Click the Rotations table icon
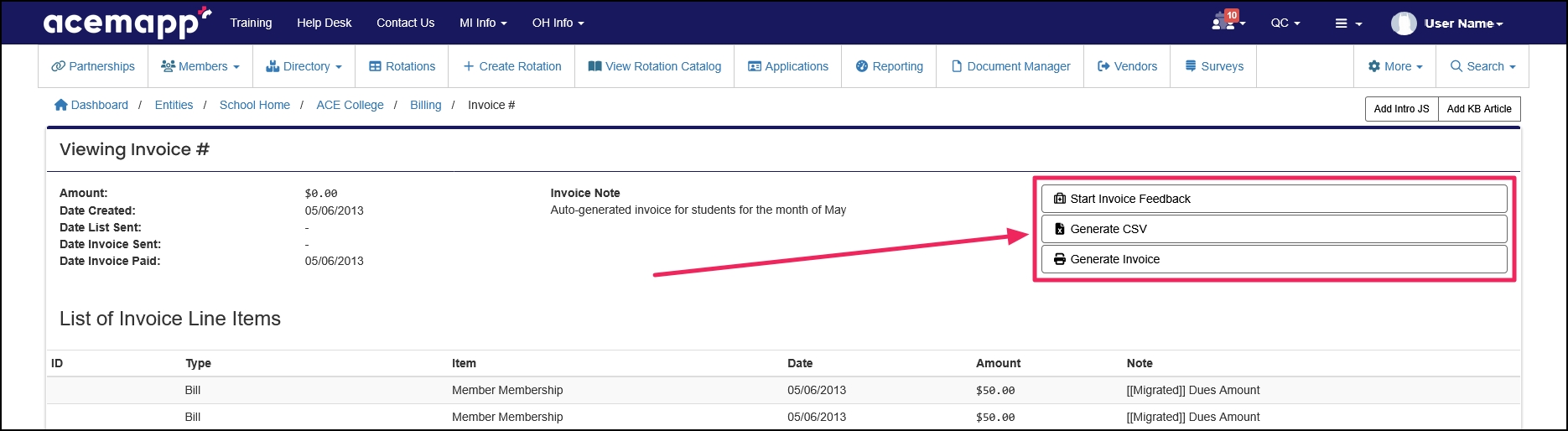The image size is (1568, 431). click(376, 66)
